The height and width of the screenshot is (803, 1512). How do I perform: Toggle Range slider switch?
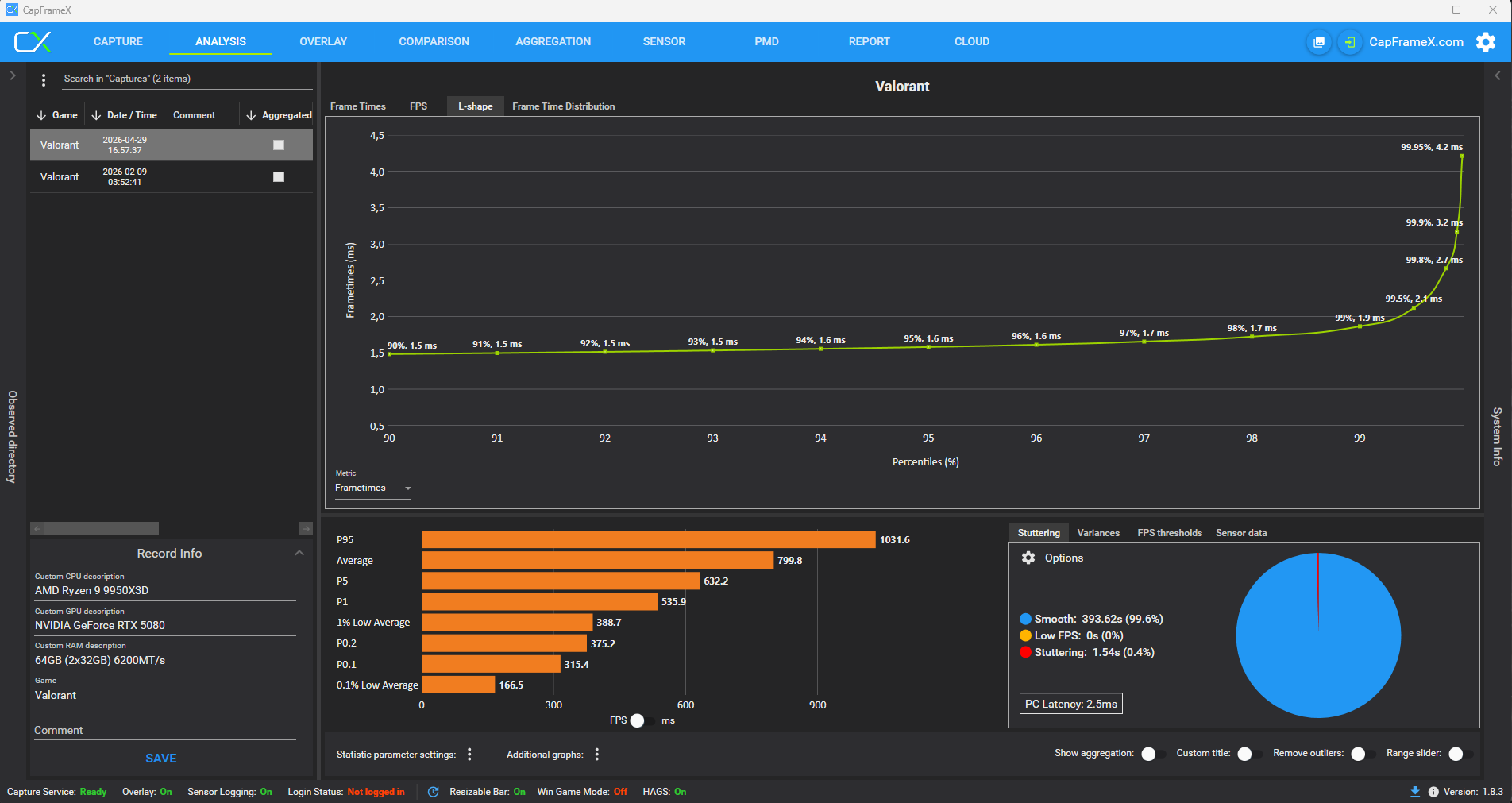(x=1460, y=754)
